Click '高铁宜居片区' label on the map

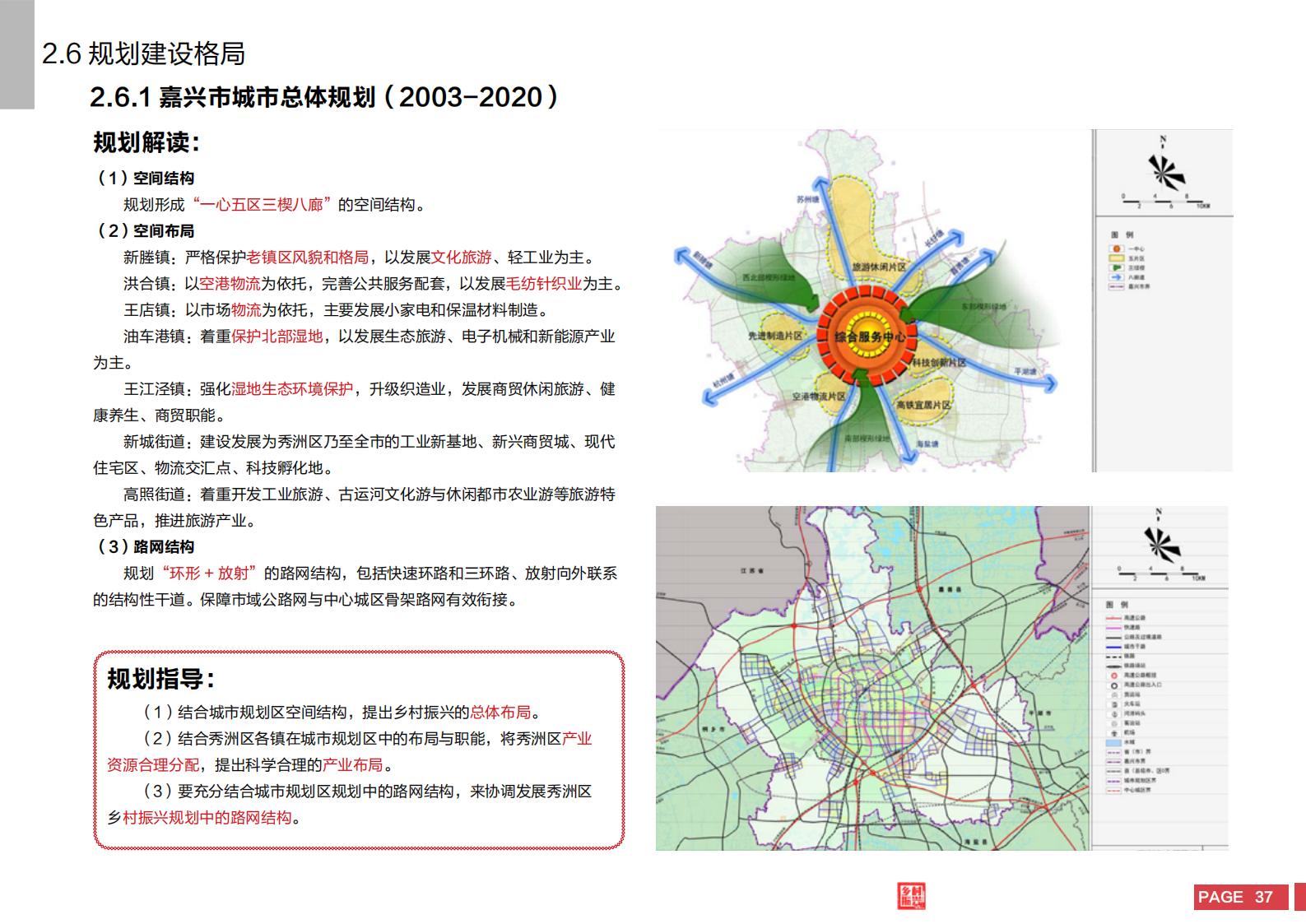tap(923, 406)
